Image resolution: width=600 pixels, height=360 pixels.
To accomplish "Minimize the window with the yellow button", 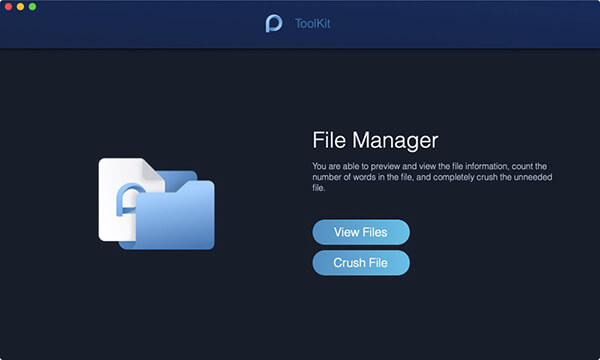I will point(20,7).
